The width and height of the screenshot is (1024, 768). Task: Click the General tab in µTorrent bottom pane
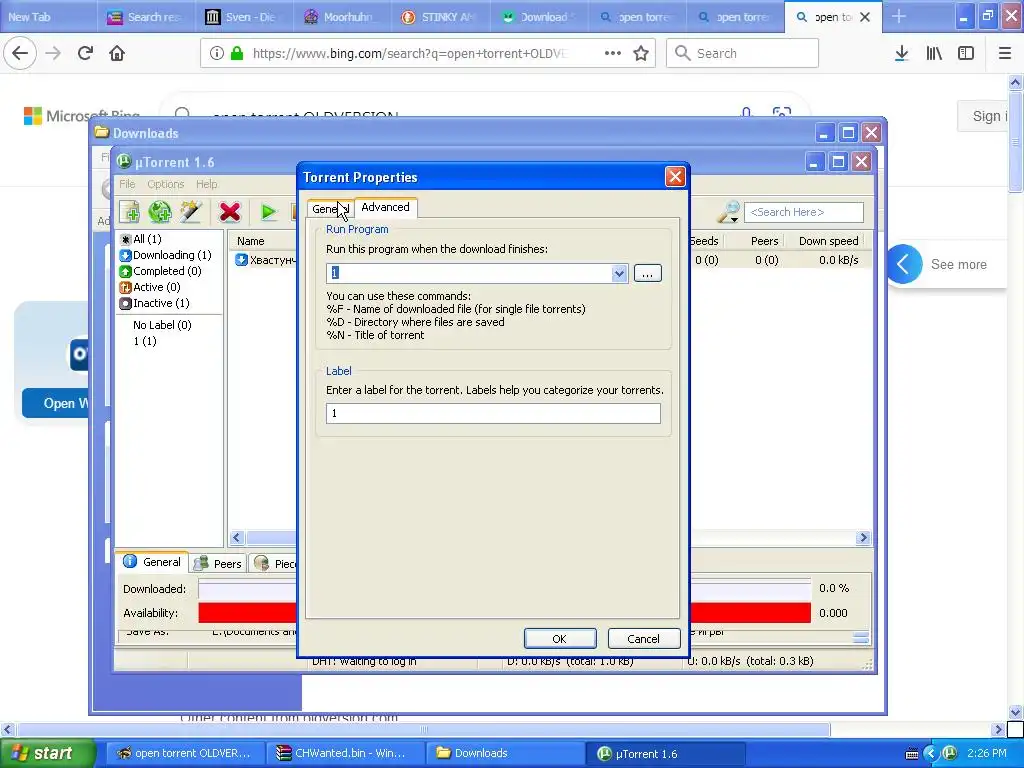[x=153, y=562]
